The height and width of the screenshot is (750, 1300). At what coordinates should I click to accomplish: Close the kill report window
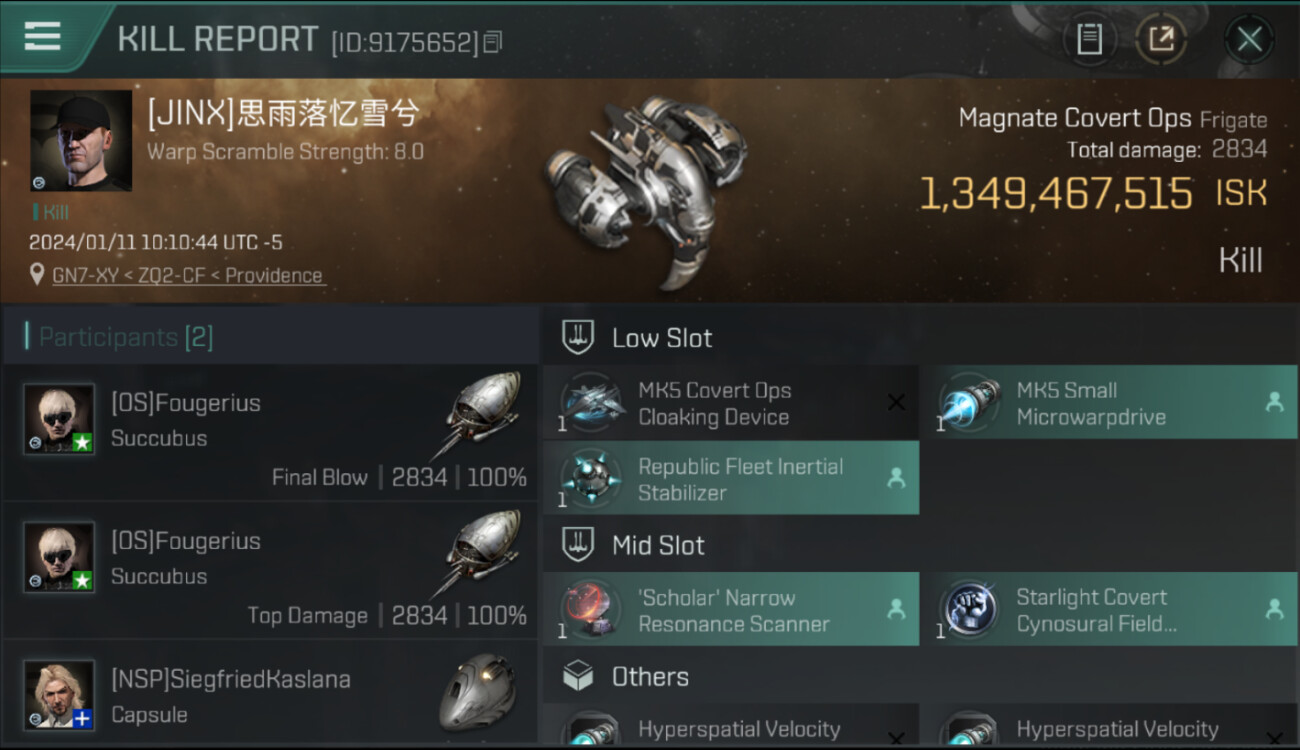pos(1249,39)
